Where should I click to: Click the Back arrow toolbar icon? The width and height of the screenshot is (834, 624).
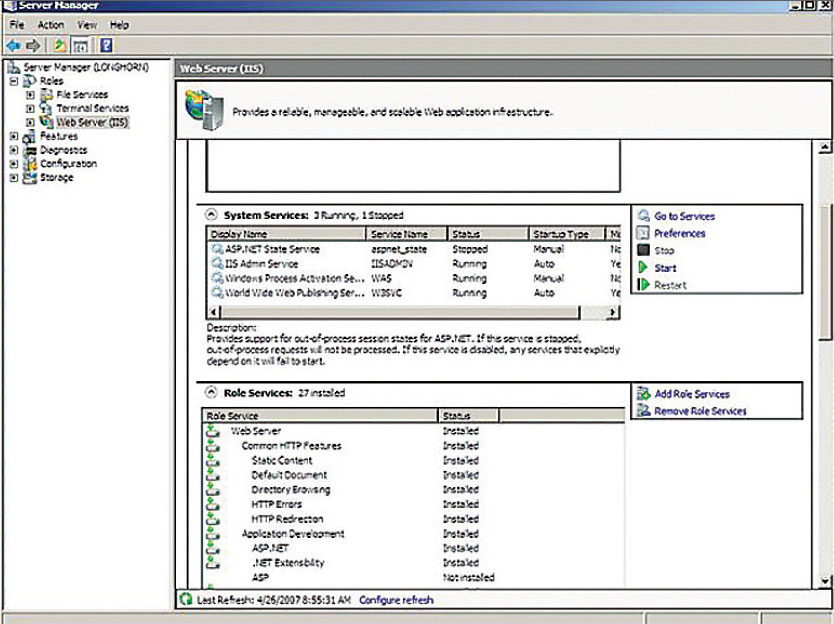click(12, 46)
